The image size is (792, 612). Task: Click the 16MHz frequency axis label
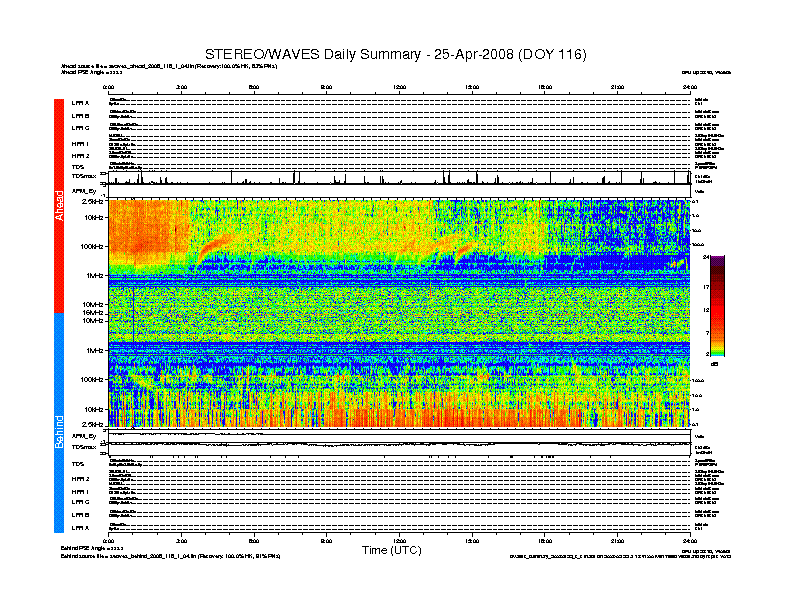coord(93,313)
